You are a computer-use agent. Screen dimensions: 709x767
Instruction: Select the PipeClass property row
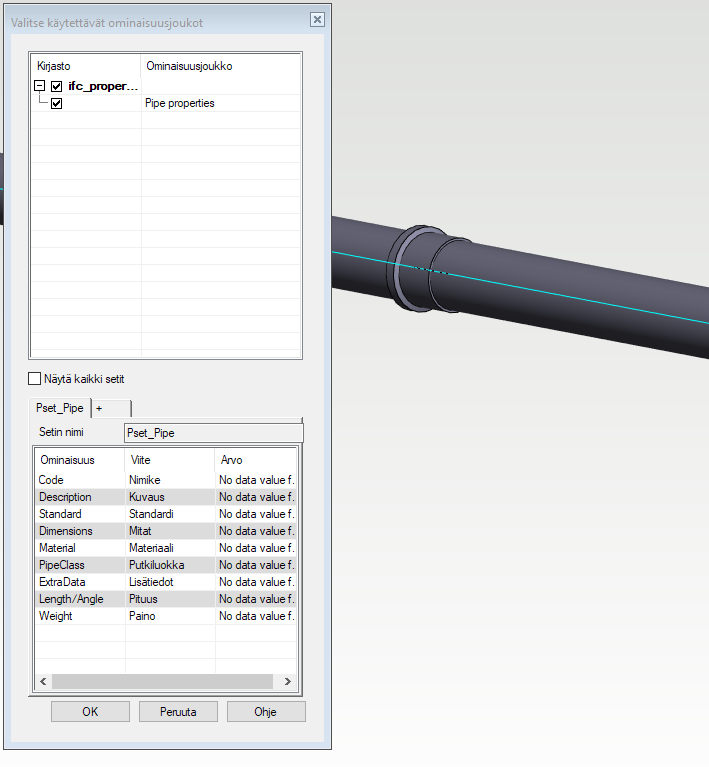[64, 565]
